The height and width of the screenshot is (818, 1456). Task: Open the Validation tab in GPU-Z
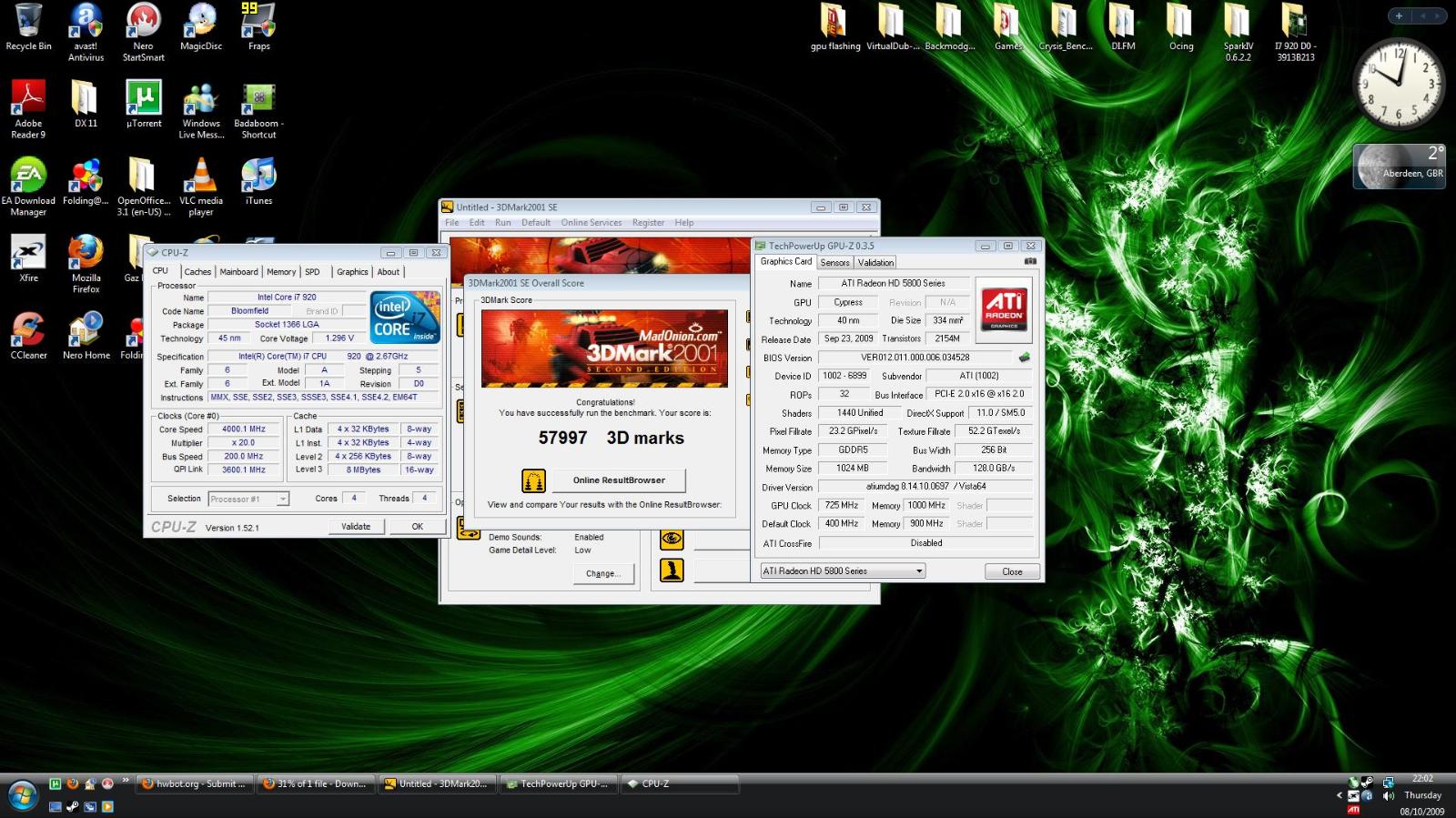pyautogui.click(x=875, y=262)
